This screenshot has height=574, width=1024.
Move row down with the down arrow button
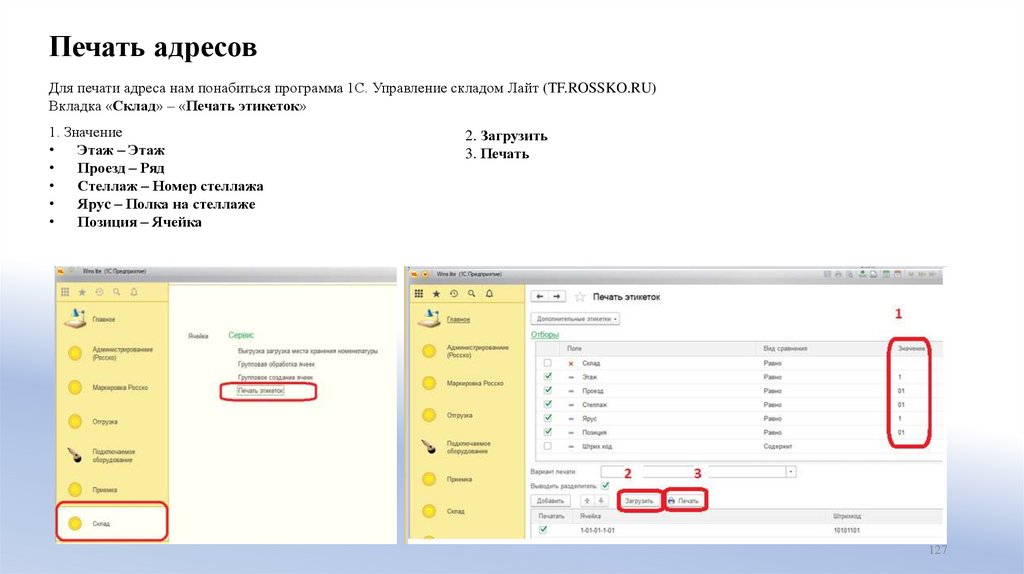tap(601, 501)
